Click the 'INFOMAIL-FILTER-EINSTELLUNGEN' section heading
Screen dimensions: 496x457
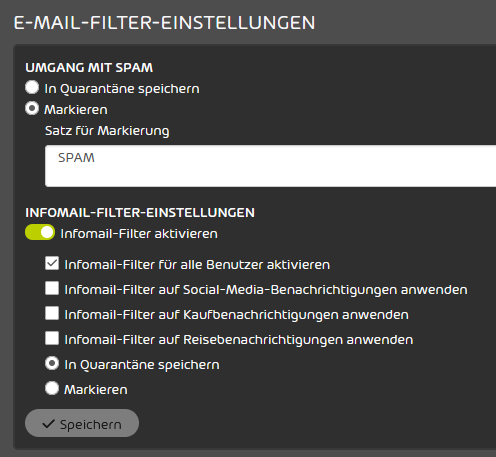point(140,213)
